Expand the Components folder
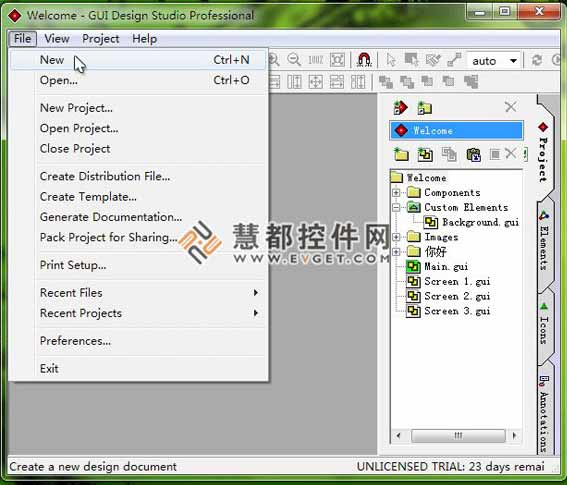 tap(396, 192)
